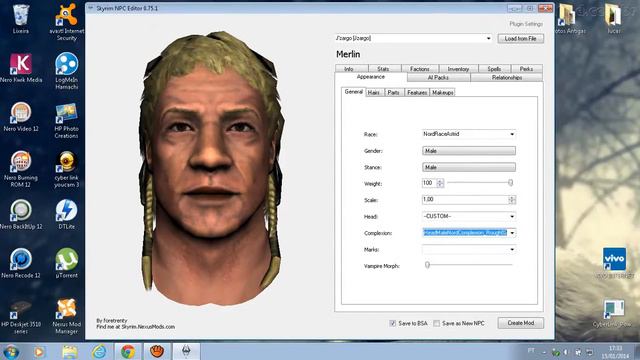
Task: Open Nero Burning ROM 12 desktop icon
Action: coord(21,169)
